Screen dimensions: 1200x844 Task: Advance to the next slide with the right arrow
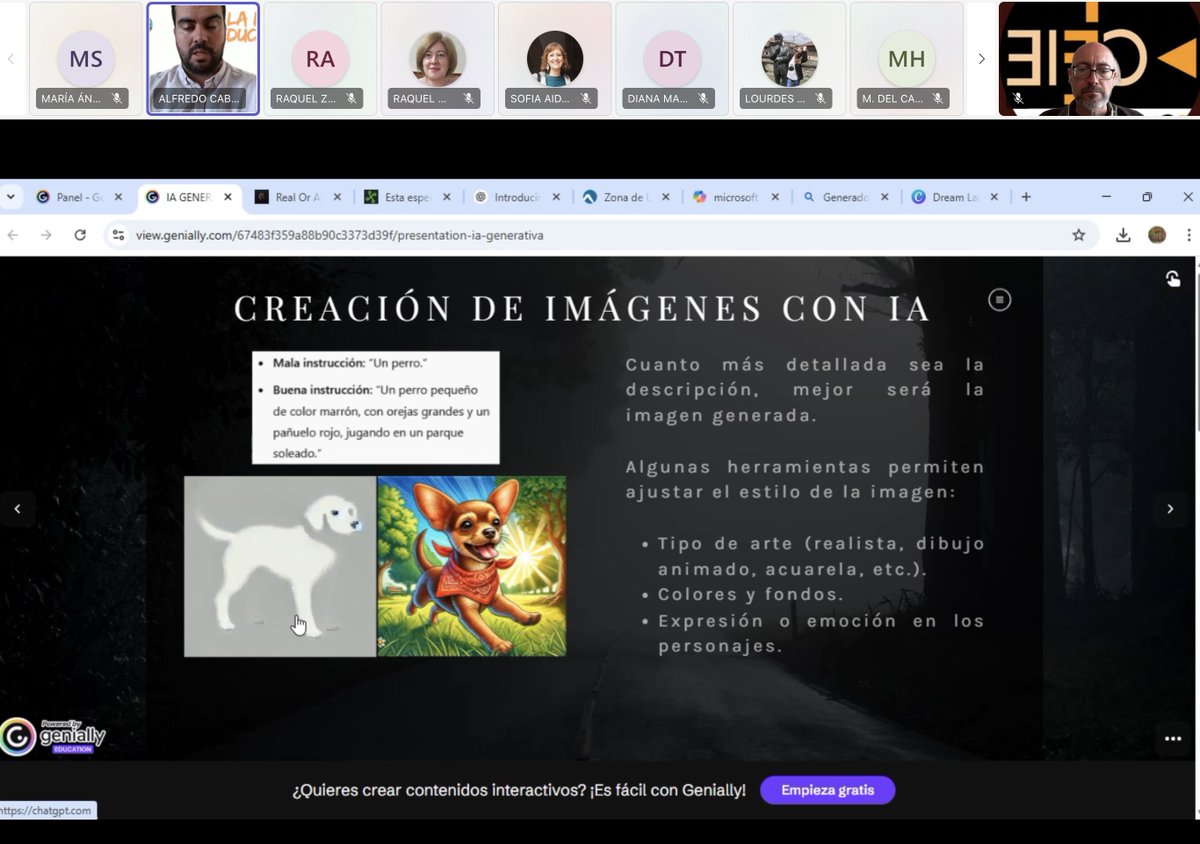point(1170,509)
